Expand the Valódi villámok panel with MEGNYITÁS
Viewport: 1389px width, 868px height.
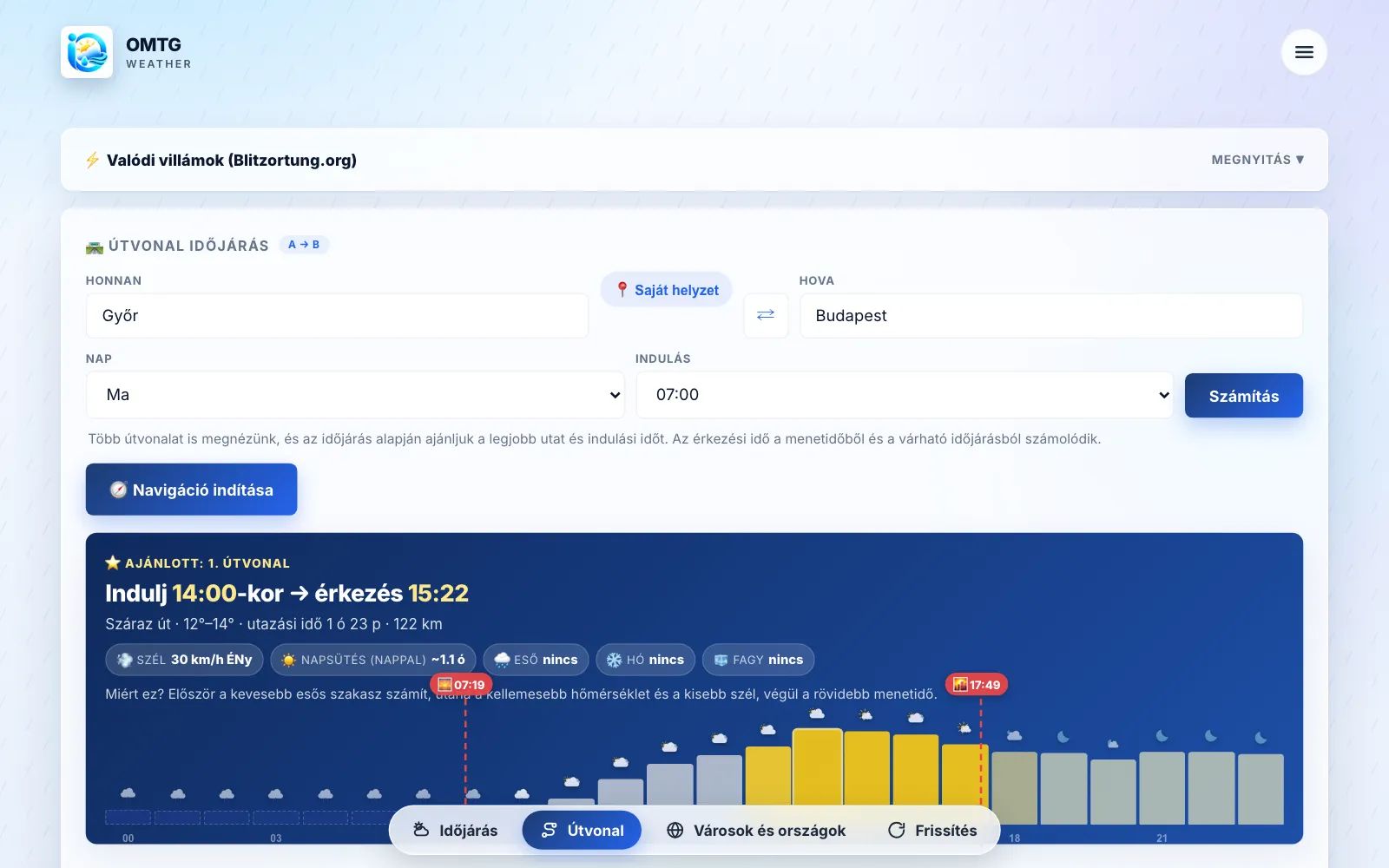pyautogui.click(x=1258, y=160)
